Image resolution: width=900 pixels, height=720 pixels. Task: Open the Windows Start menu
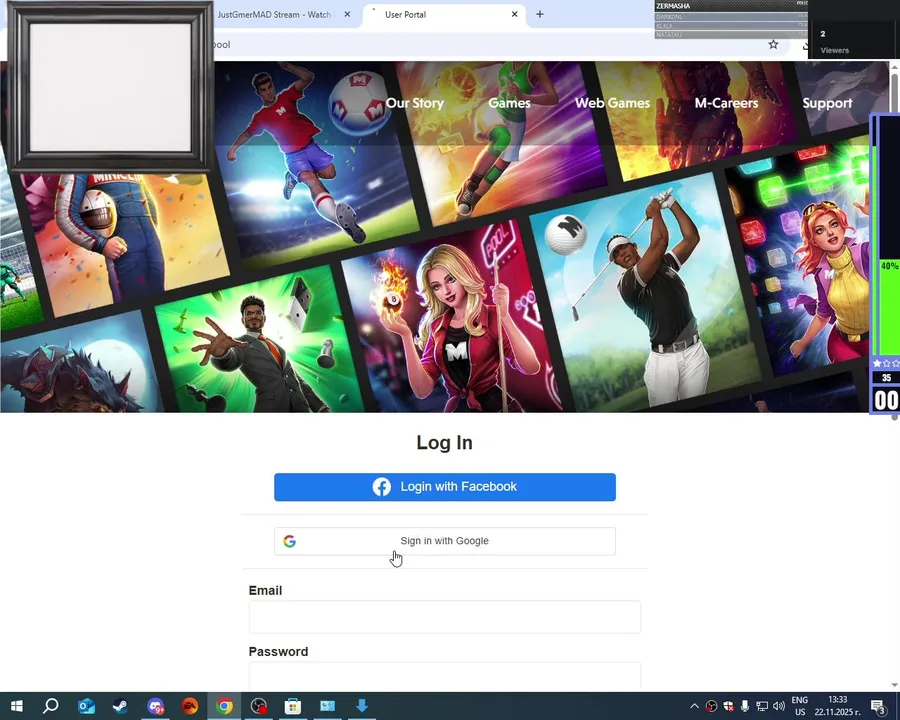pos(17,706)
